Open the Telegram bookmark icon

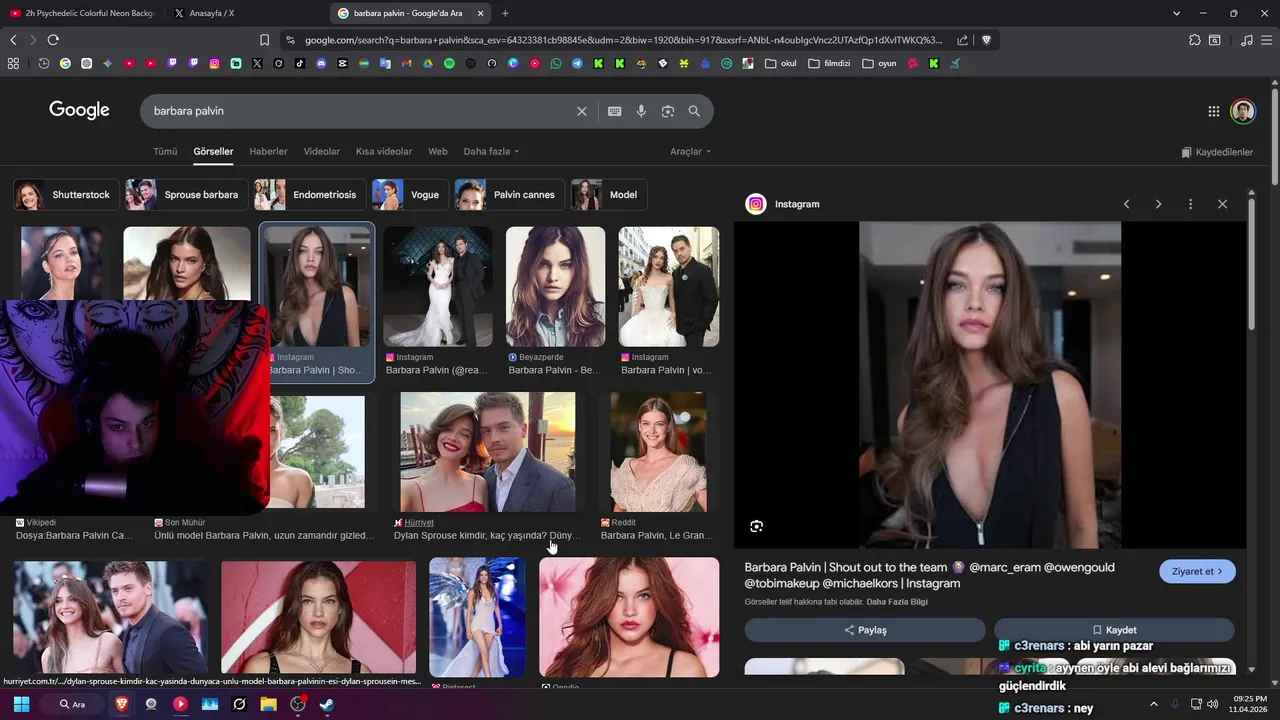(577, 63)
